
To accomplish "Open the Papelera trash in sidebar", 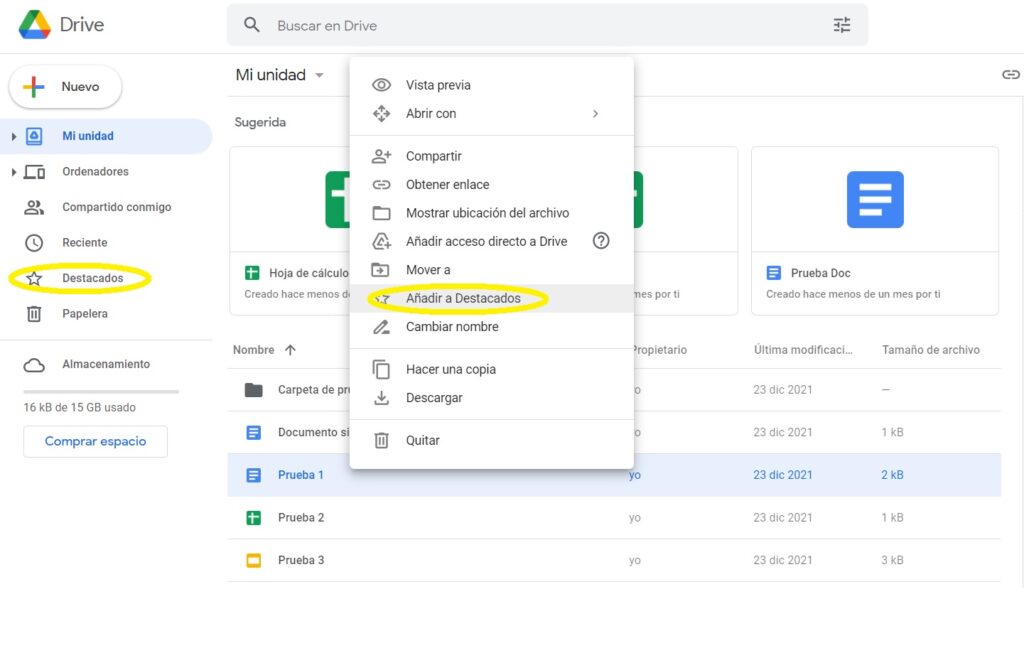I will 84,314.
